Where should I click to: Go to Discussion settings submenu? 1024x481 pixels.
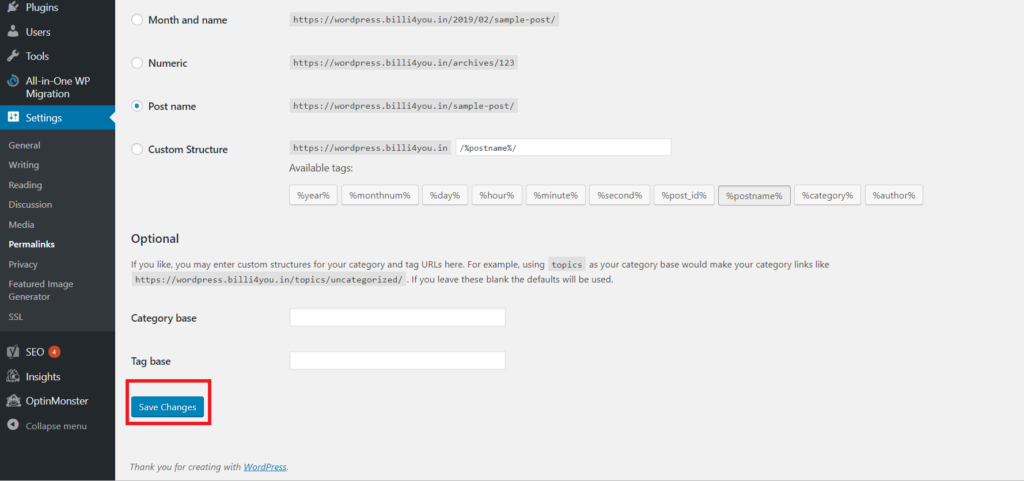(x=30, y=204)
